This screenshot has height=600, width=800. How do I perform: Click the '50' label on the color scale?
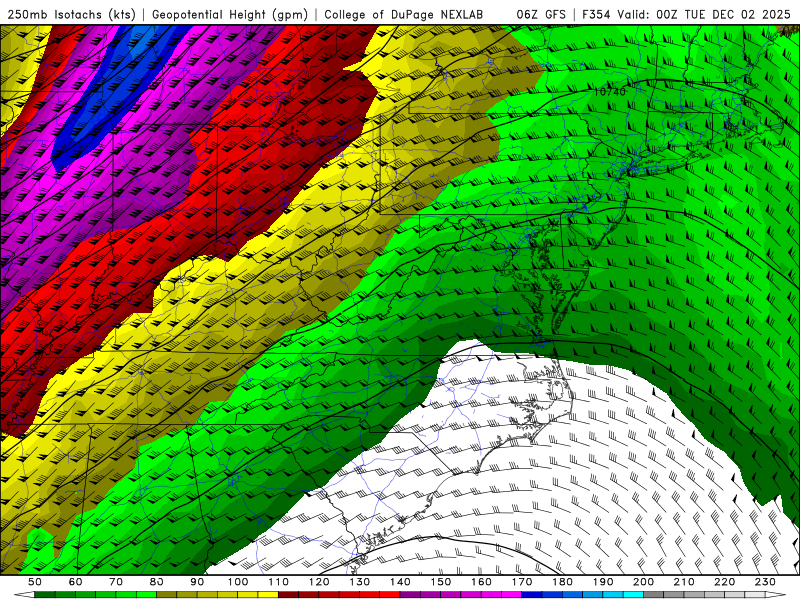(x=35, y=582)
